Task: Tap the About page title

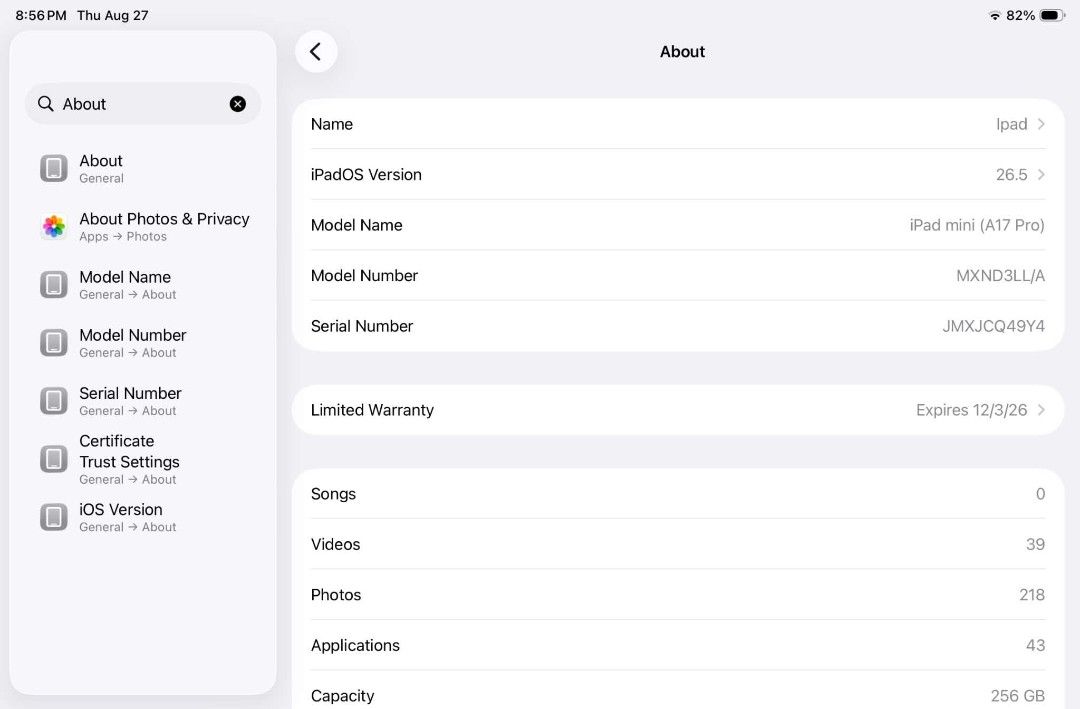Action: (x=683, y=52)
